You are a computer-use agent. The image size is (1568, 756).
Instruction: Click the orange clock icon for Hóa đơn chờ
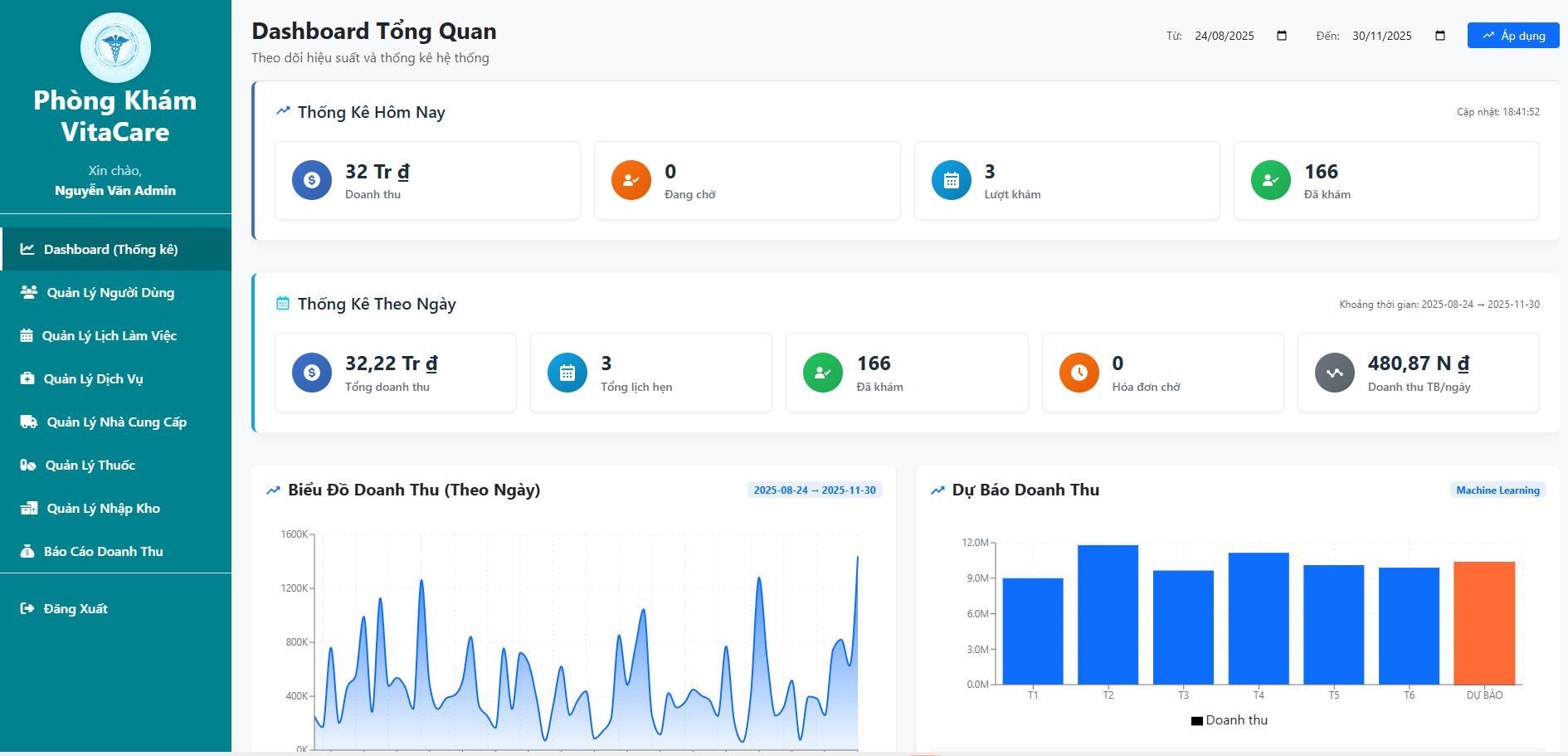[x=1079, y=373]
